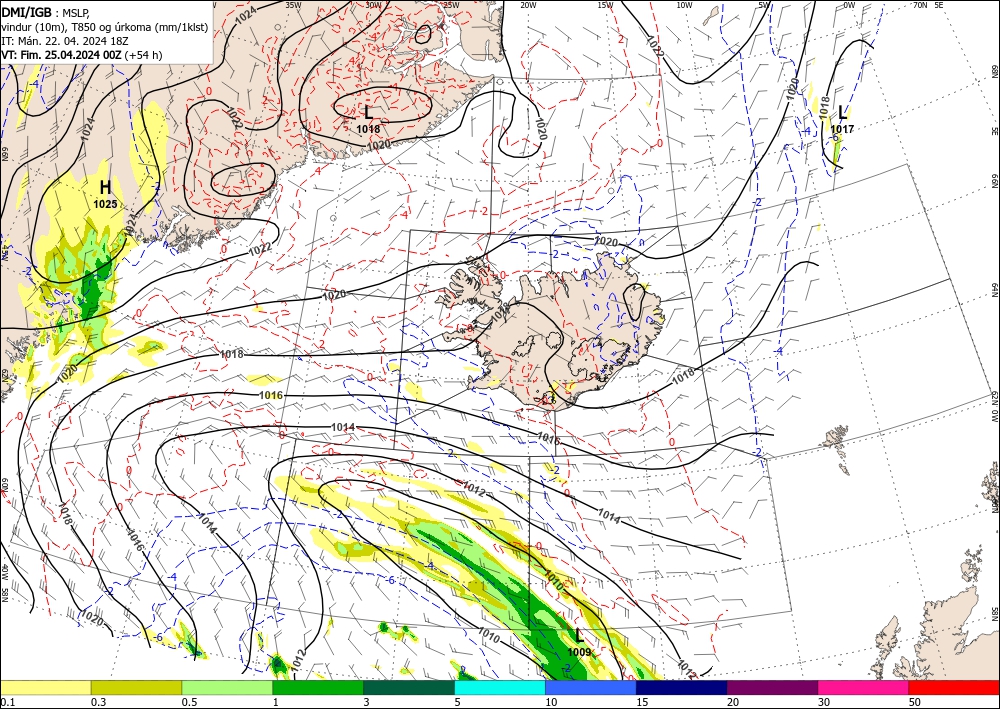
Task: Click the green 1–3 legend color band
Action: pos(318,687)
